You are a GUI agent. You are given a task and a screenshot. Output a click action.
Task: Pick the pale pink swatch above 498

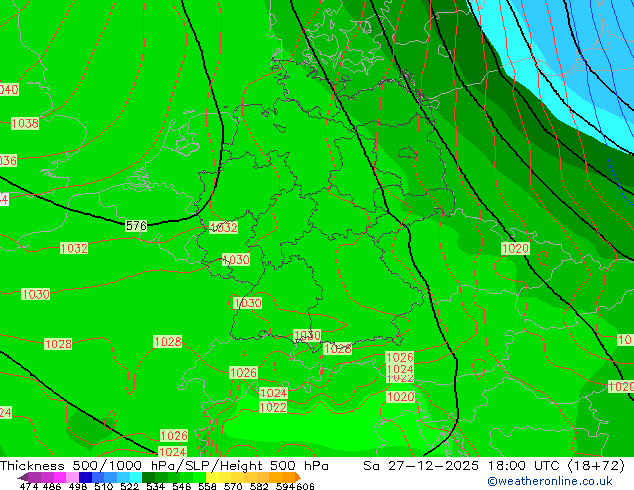[x=72, y=477]
